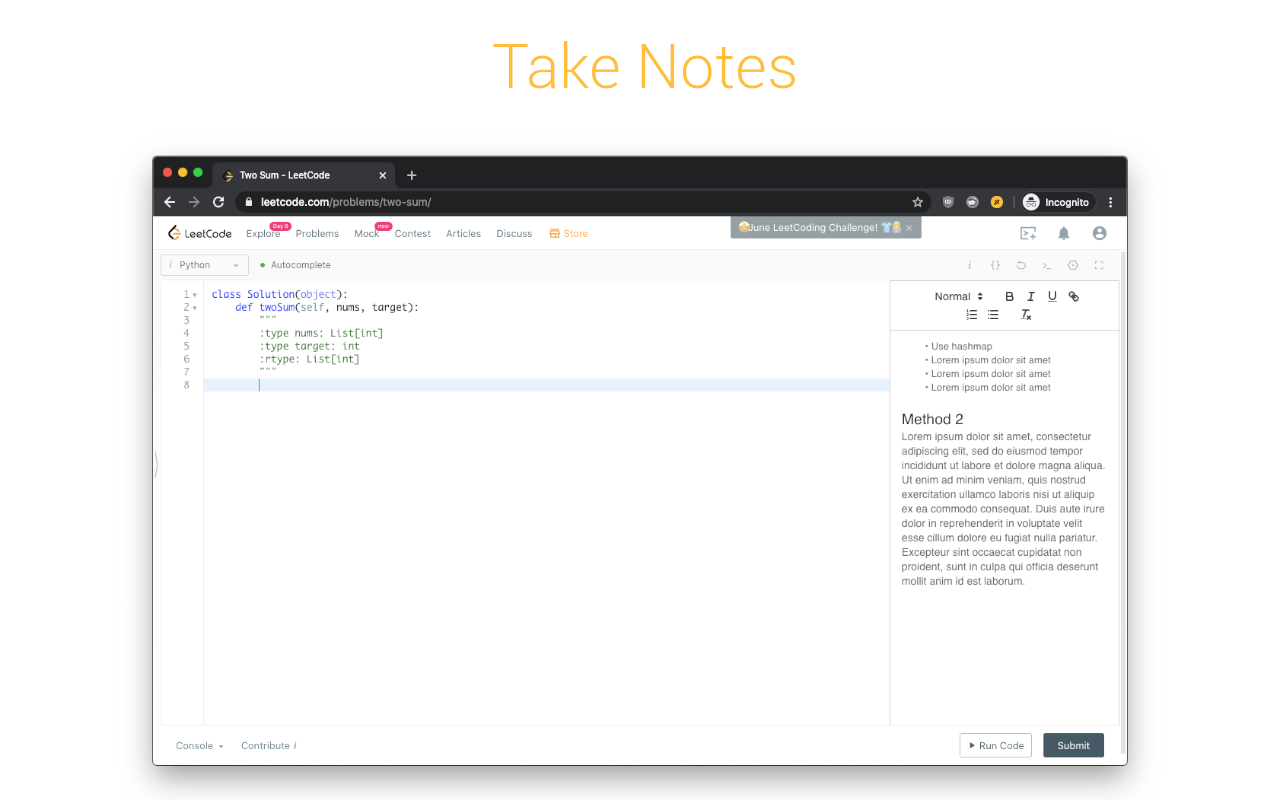Reload the current page
Image resolution: width=1280 pixels, height=800 pixels.
tap(219, 202)
